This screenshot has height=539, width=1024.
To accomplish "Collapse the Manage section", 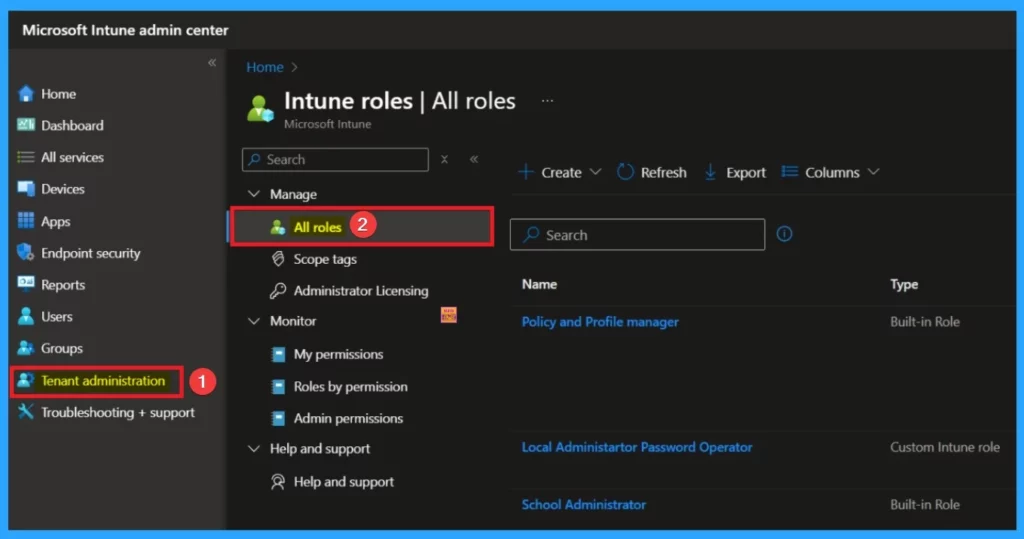I will (x=253, y=194).
